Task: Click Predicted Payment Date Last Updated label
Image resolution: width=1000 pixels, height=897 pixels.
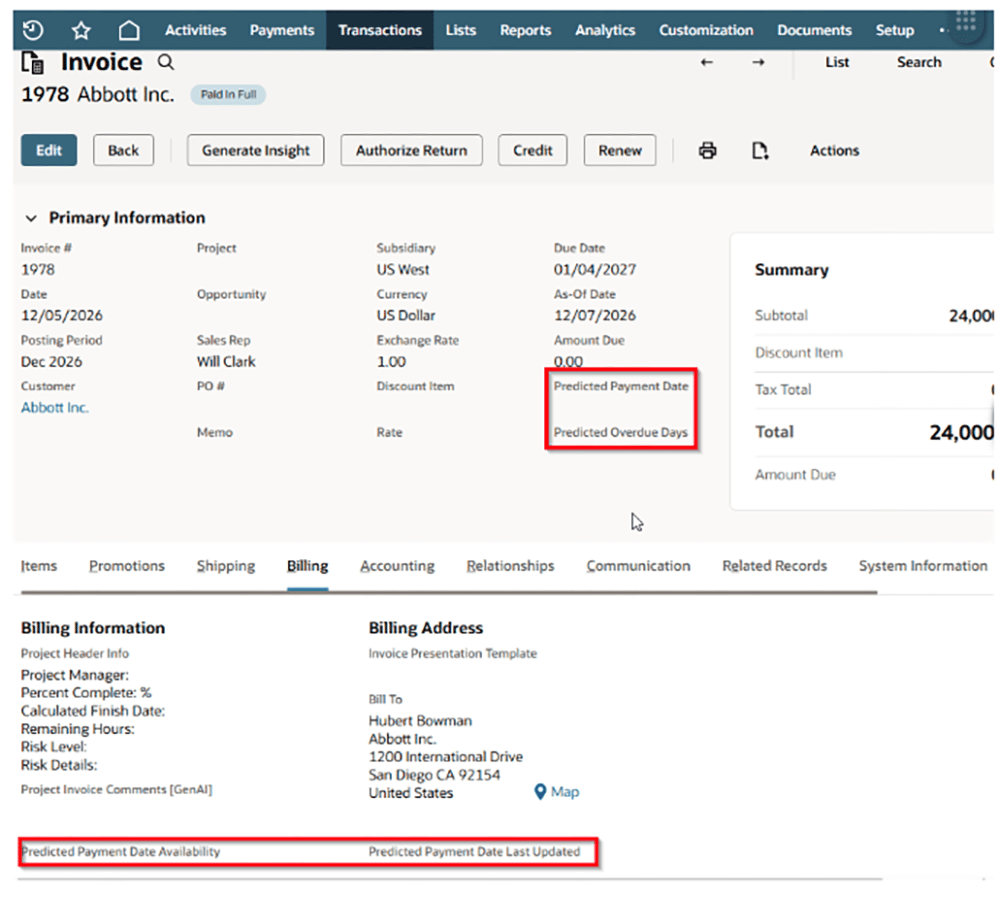Action: tap(474, 851)
